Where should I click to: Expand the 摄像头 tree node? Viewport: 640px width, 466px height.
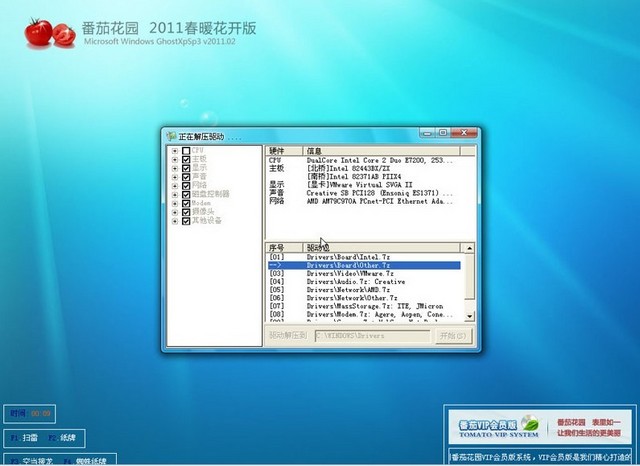coord(175,212)
